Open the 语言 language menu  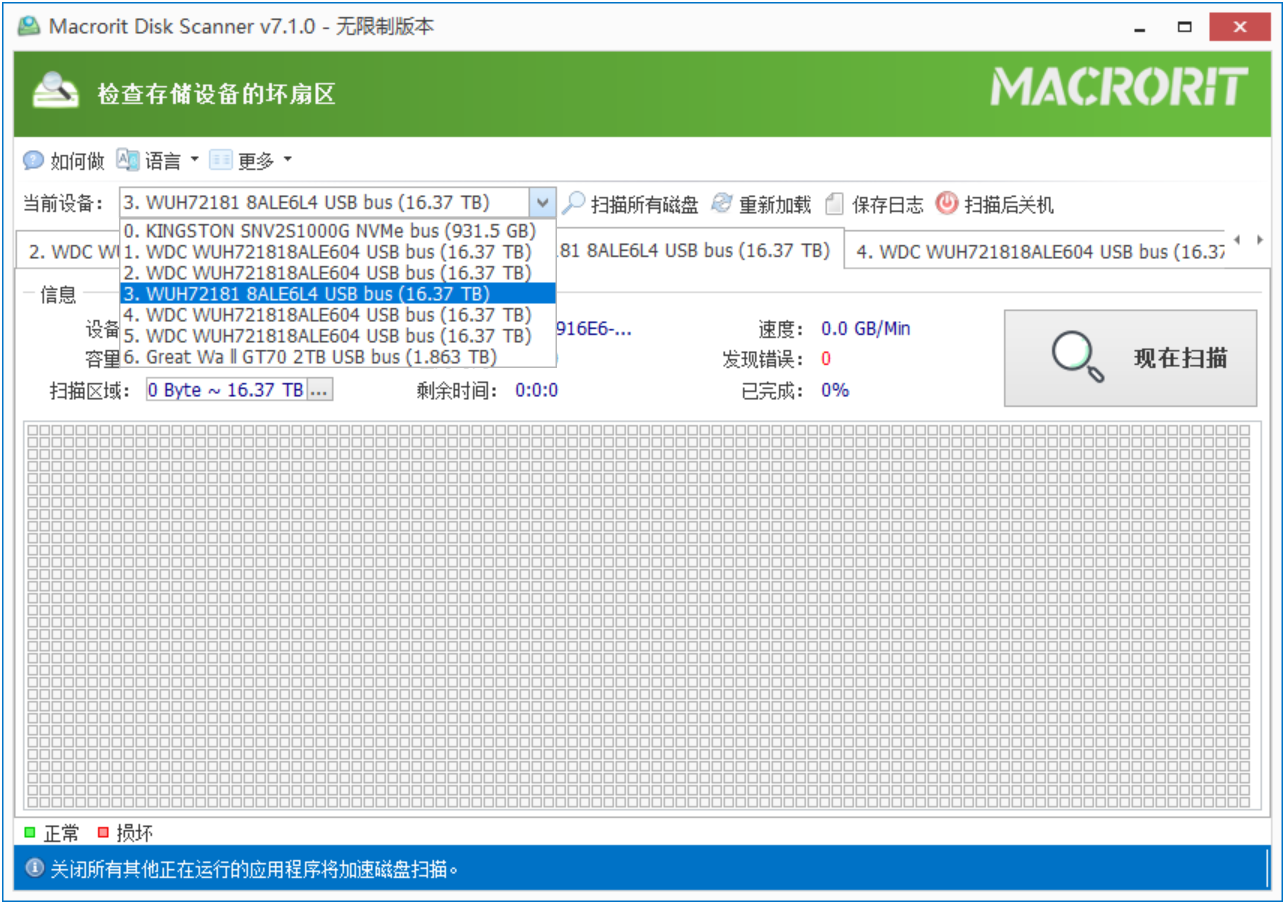pos(158,160)
